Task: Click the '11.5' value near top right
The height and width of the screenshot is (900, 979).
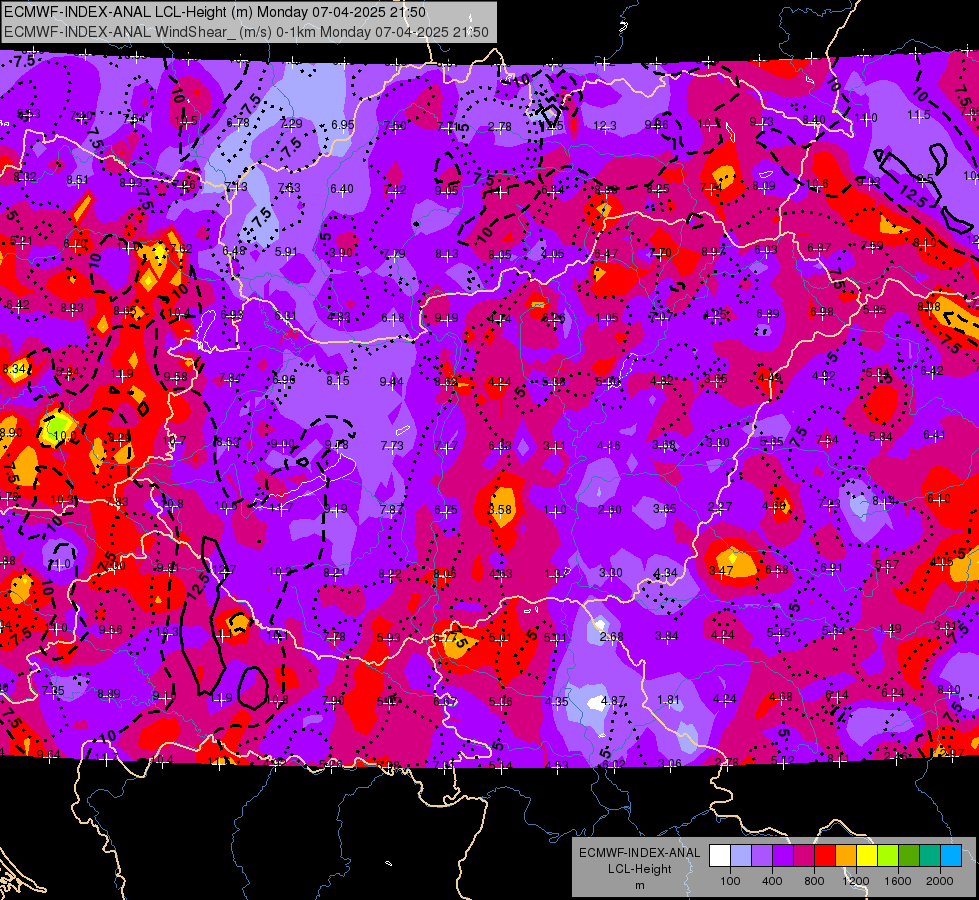Action: point(919,115)
